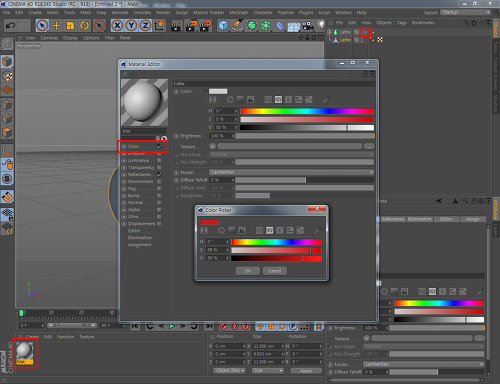
Task: Click the Apply button in Coordinates
Action: point(306,371)
